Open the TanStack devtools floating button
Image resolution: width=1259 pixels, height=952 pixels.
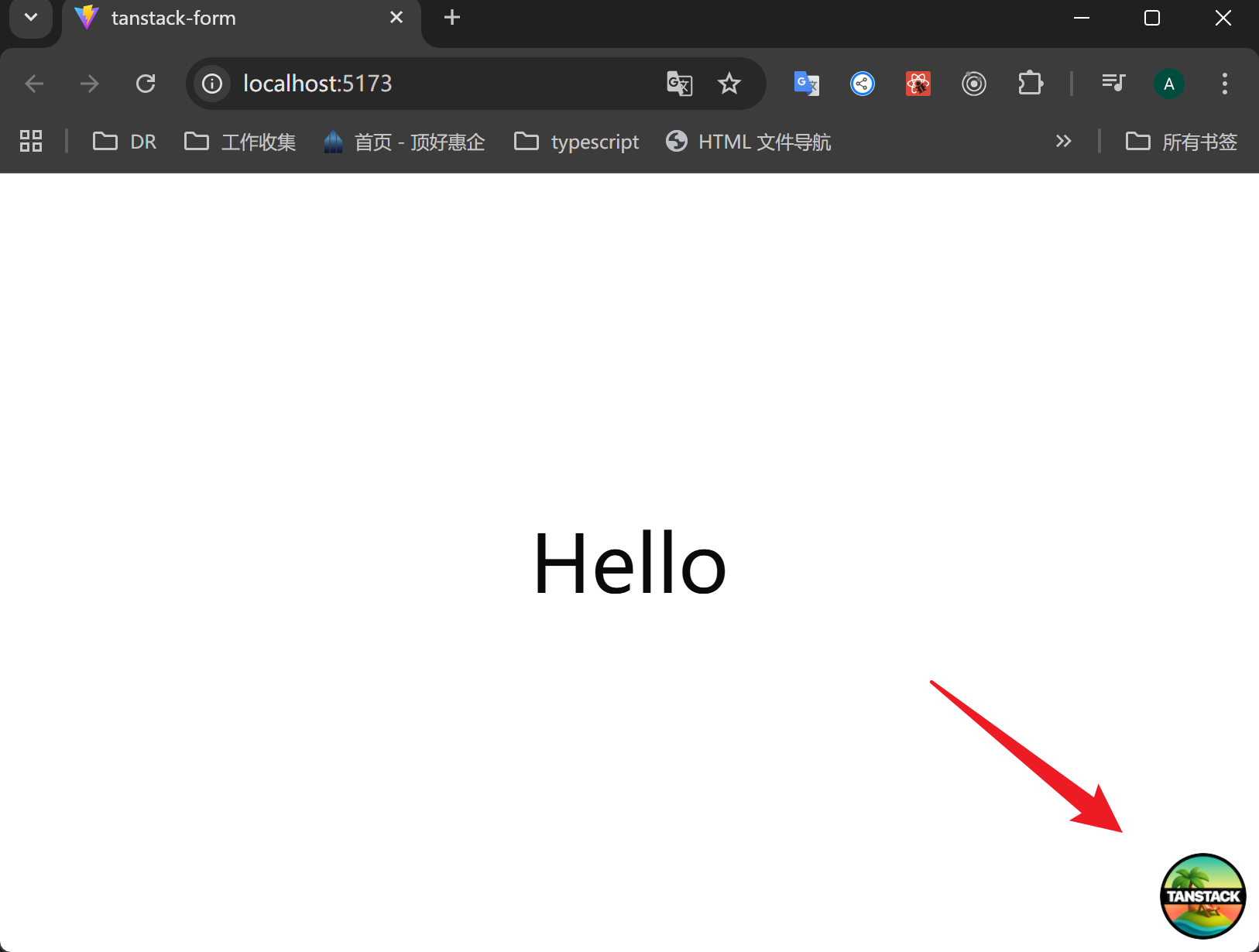1202,895
